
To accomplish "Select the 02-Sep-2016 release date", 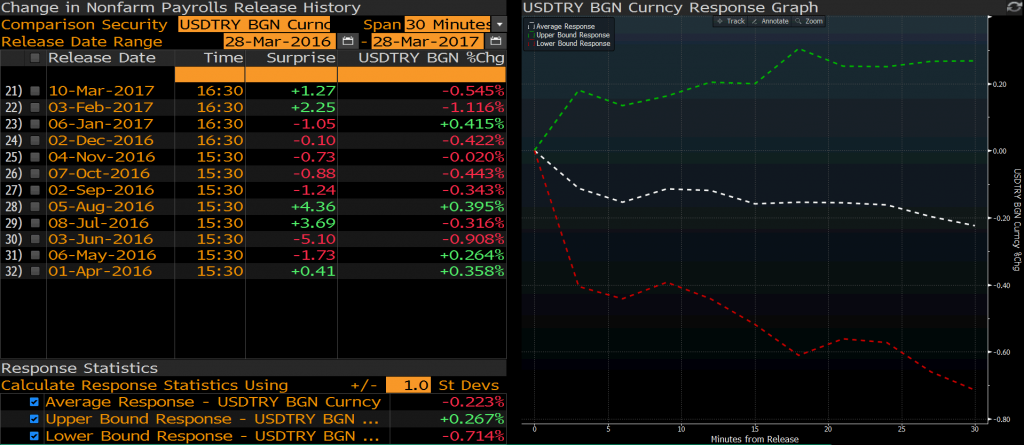I will tap(101, 190).
